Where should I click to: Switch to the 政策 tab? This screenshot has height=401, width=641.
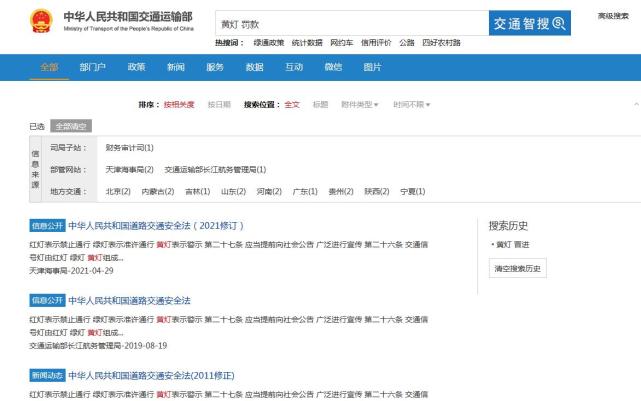pyautogui.click(x=136, y=67)
